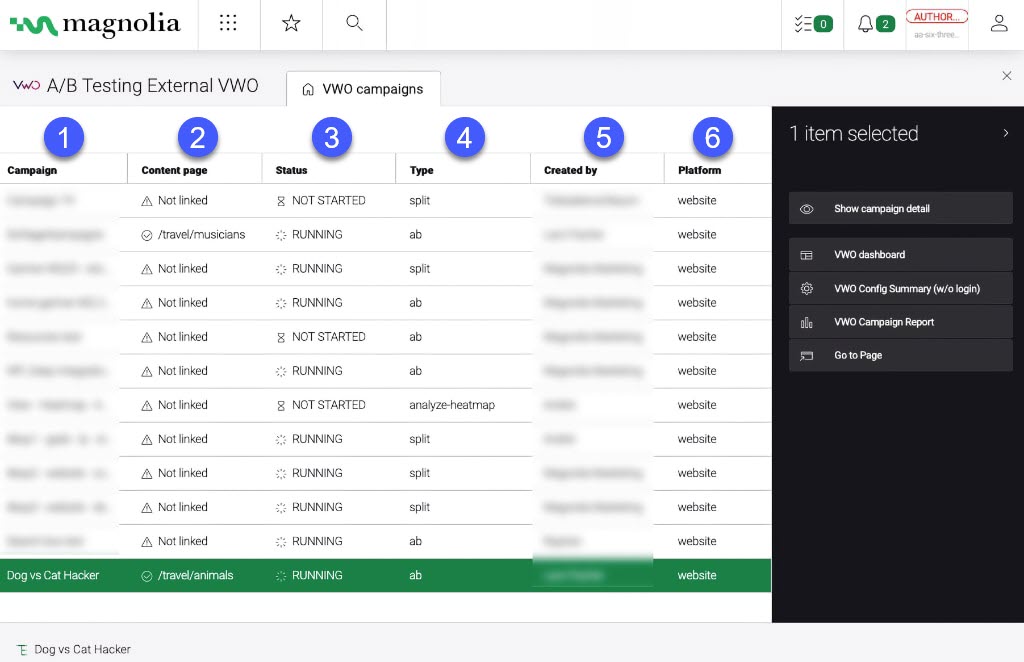Select the row linked to /travel/musicians

201,235
